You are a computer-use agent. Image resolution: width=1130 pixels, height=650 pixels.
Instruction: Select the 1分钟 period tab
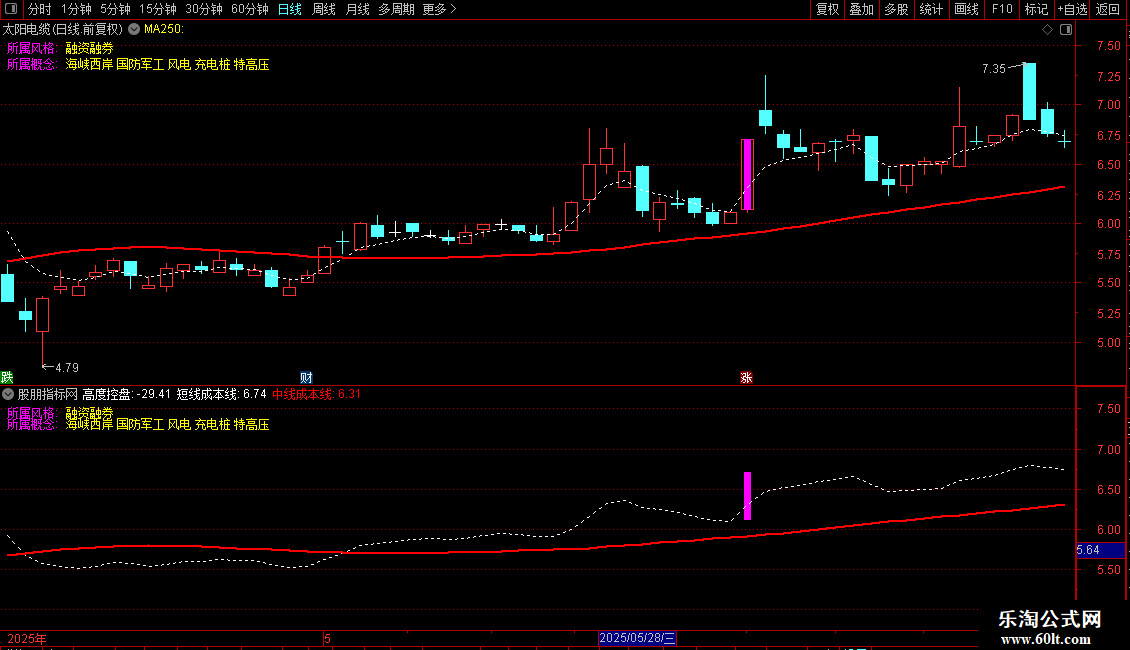coord(76,9)
